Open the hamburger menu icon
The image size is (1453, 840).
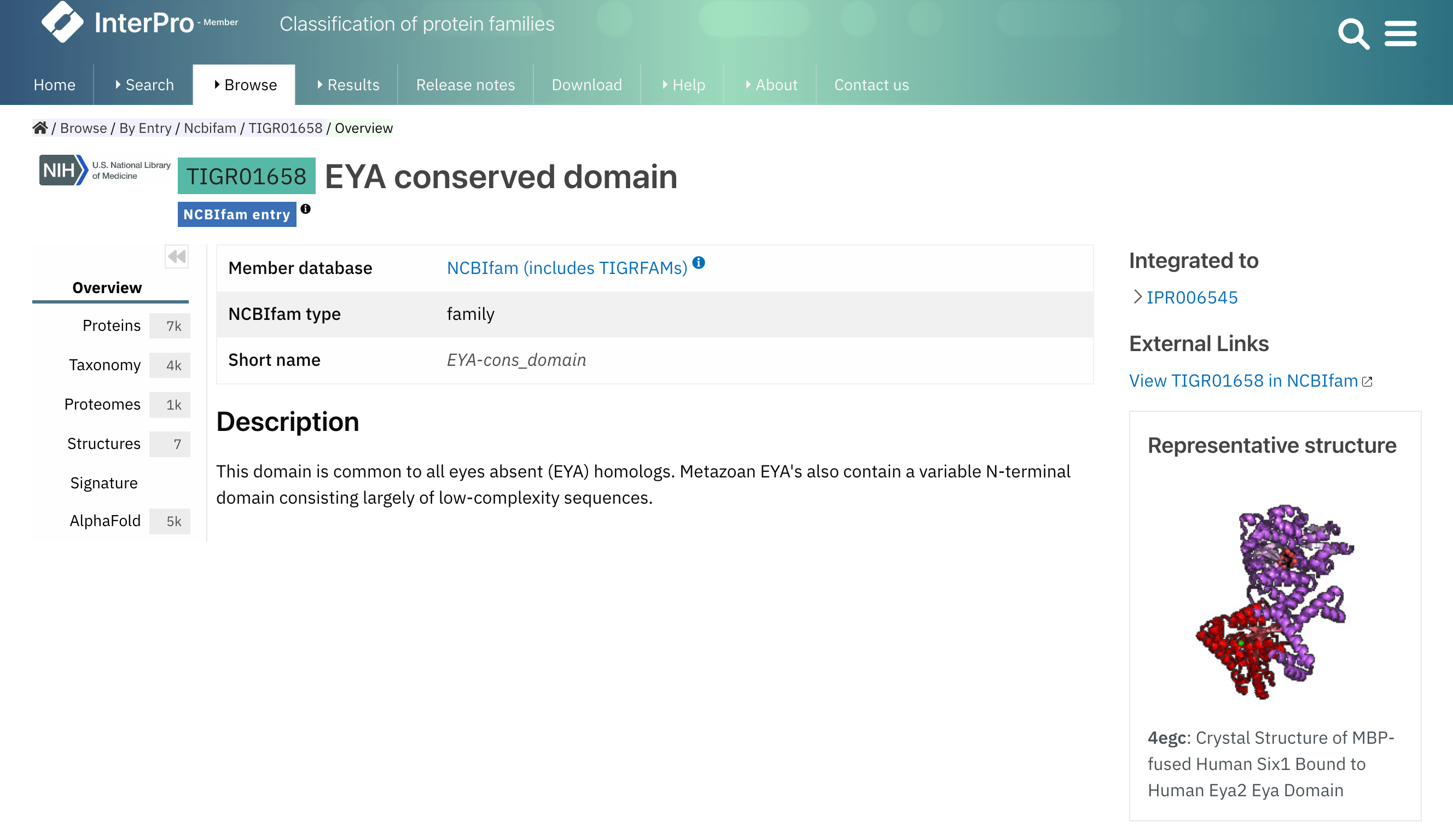[x=1400, y=33]
